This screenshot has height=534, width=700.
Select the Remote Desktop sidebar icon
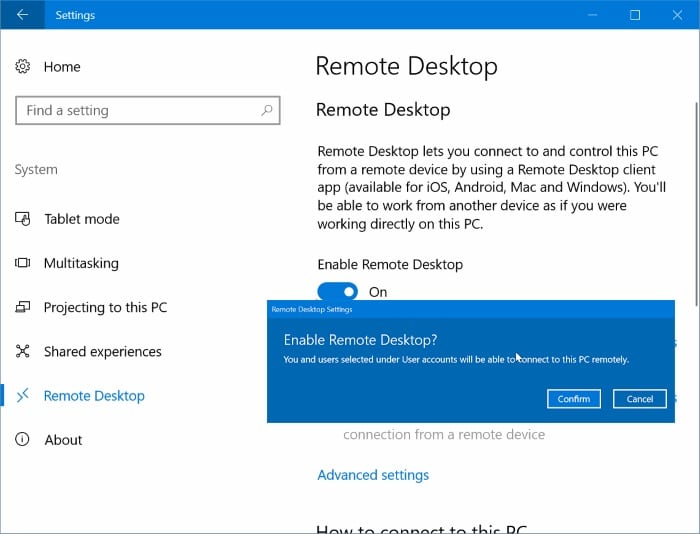coord(22,396)
